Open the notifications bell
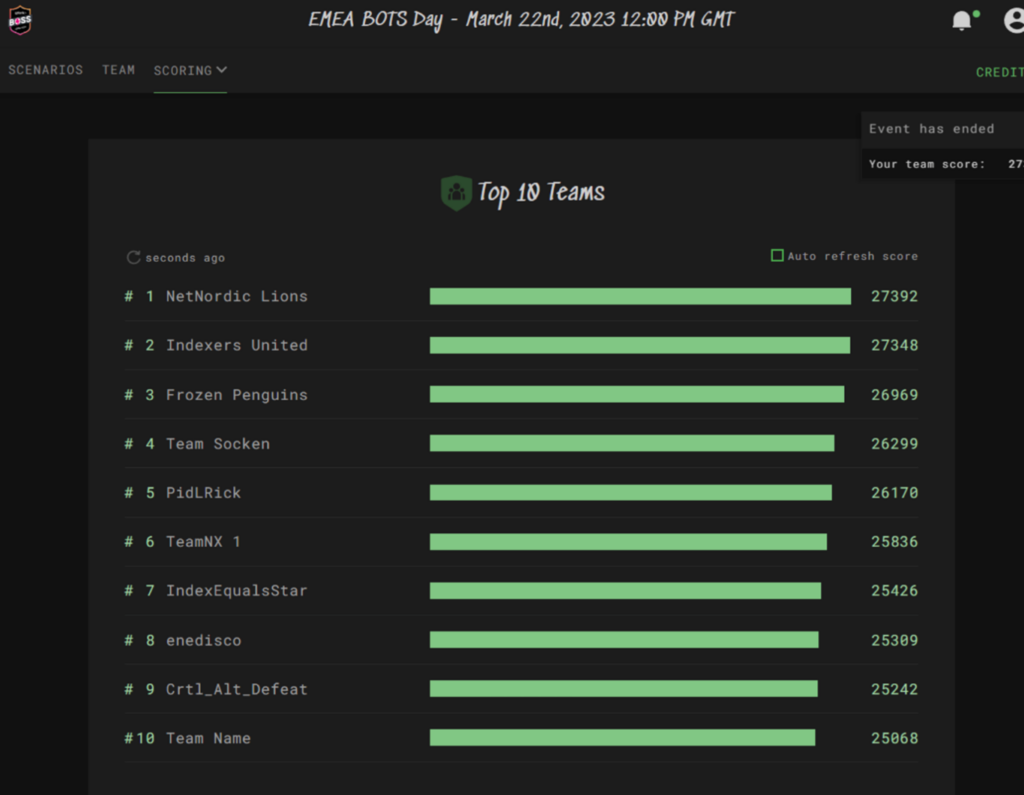Viewport: 1024px width, 795px height. pos(962,21)
